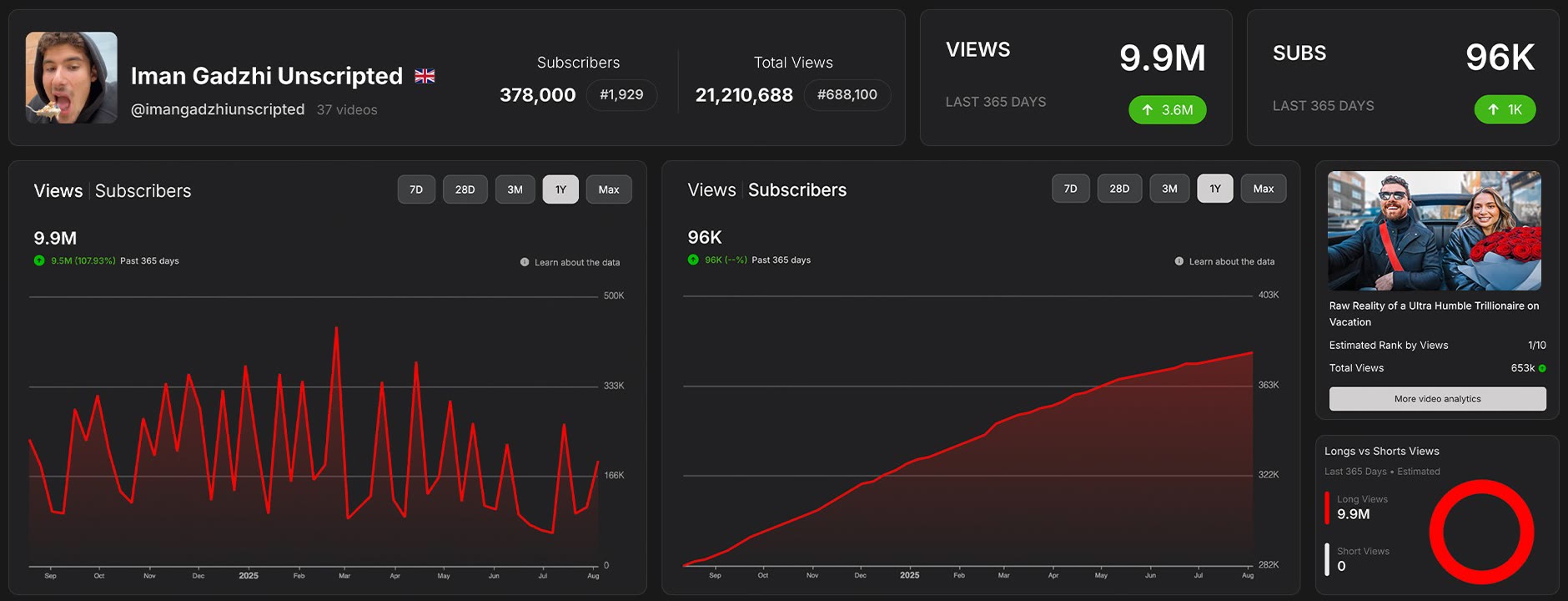Click the red Long Views color bar
Screen dimensions: 1568x601
point(1327,508)
